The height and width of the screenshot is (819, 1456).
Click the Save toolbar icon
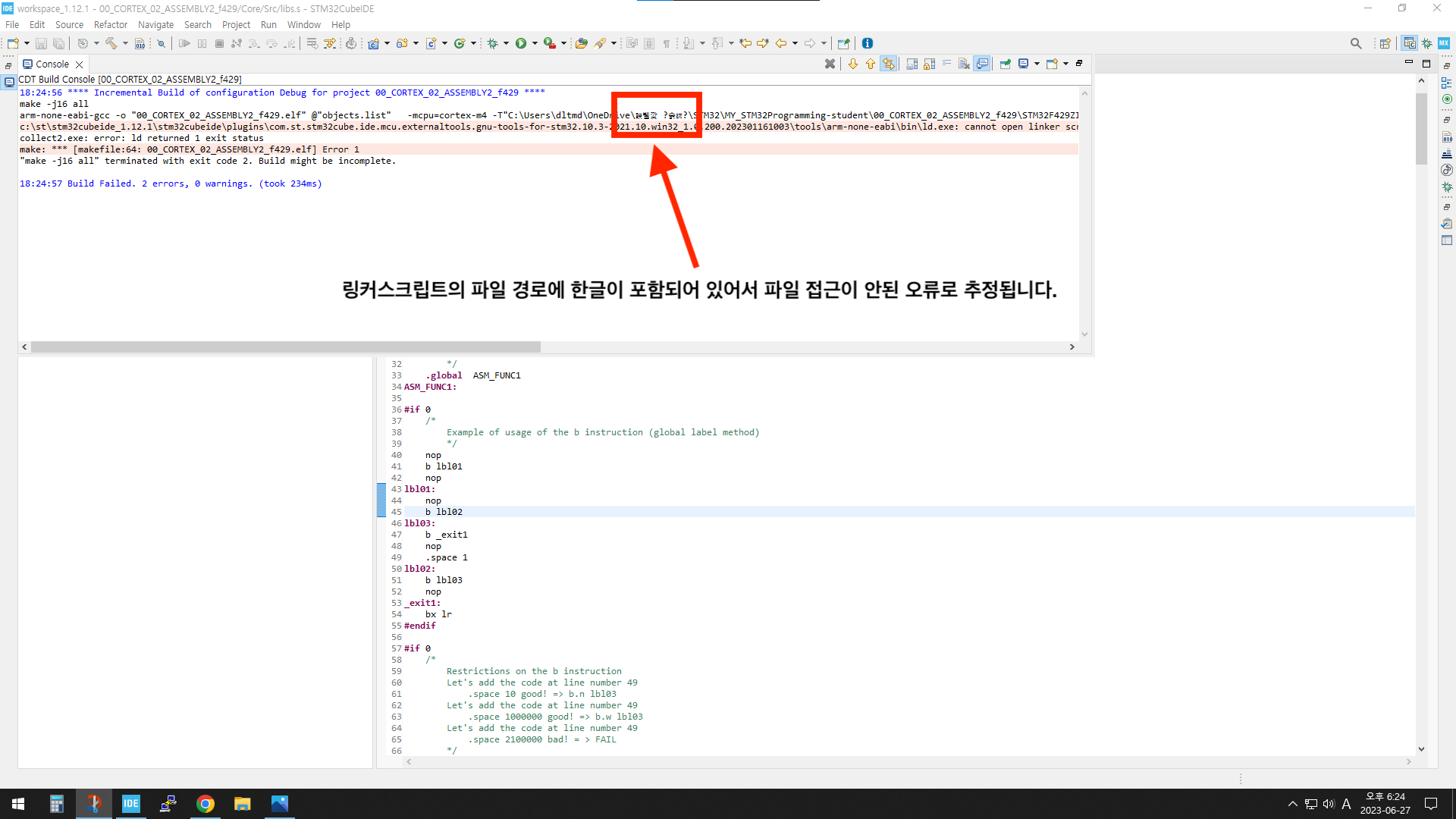[x=42, y=43]
